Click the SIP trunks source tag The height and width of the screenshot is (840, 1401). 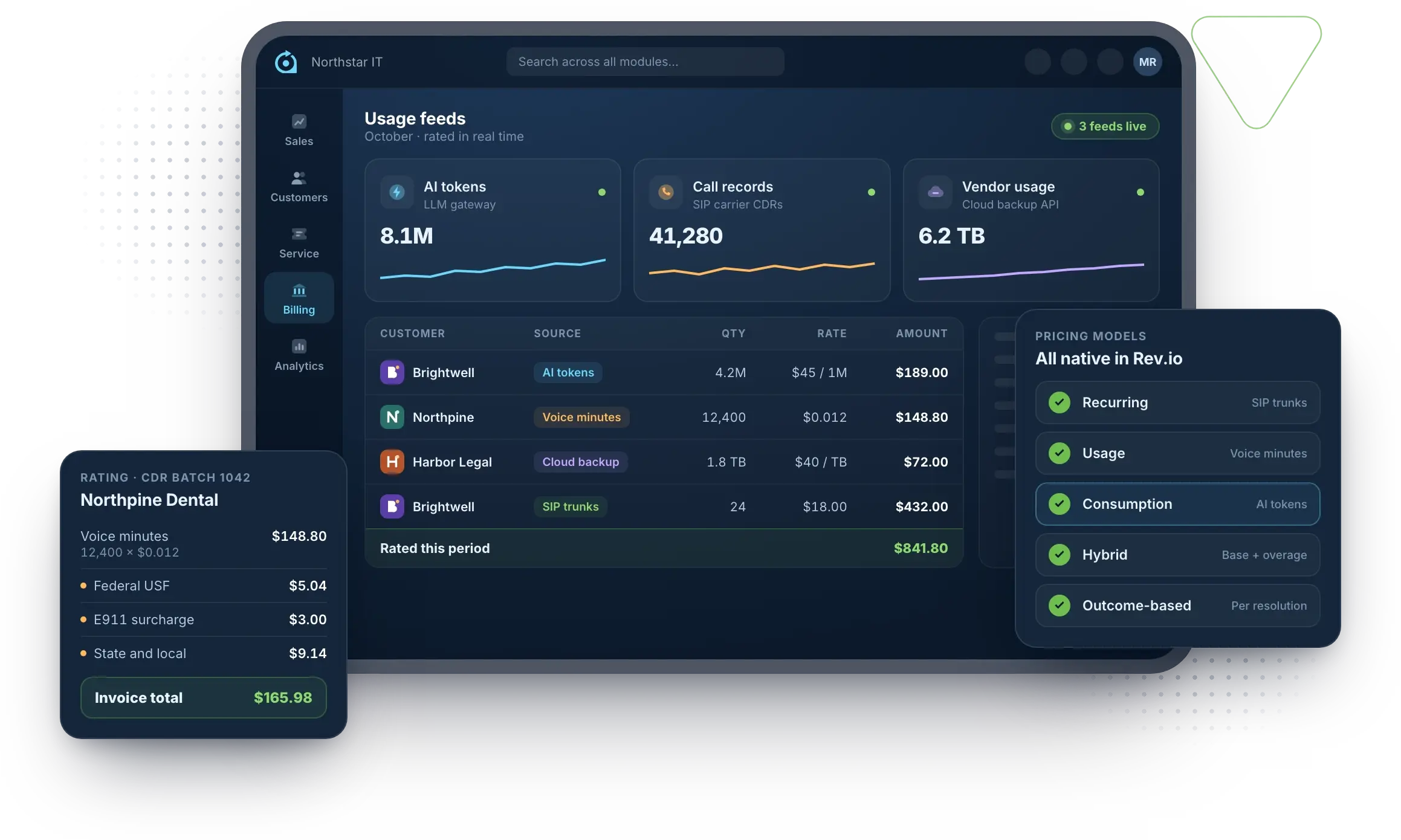point(570,506)
